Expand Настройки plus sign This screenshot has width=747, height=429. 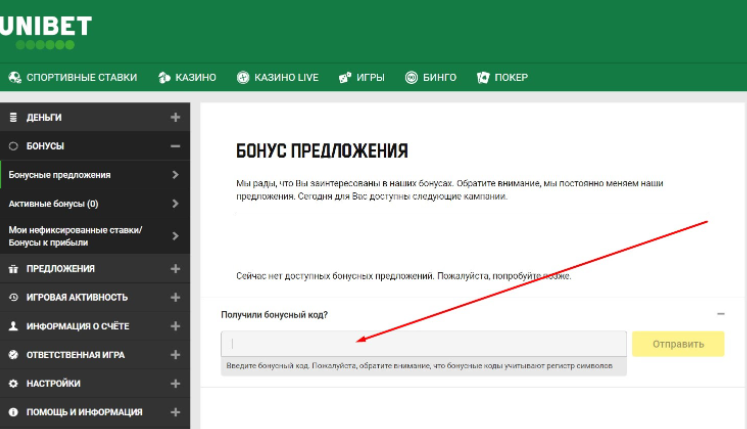pos(175,383)
